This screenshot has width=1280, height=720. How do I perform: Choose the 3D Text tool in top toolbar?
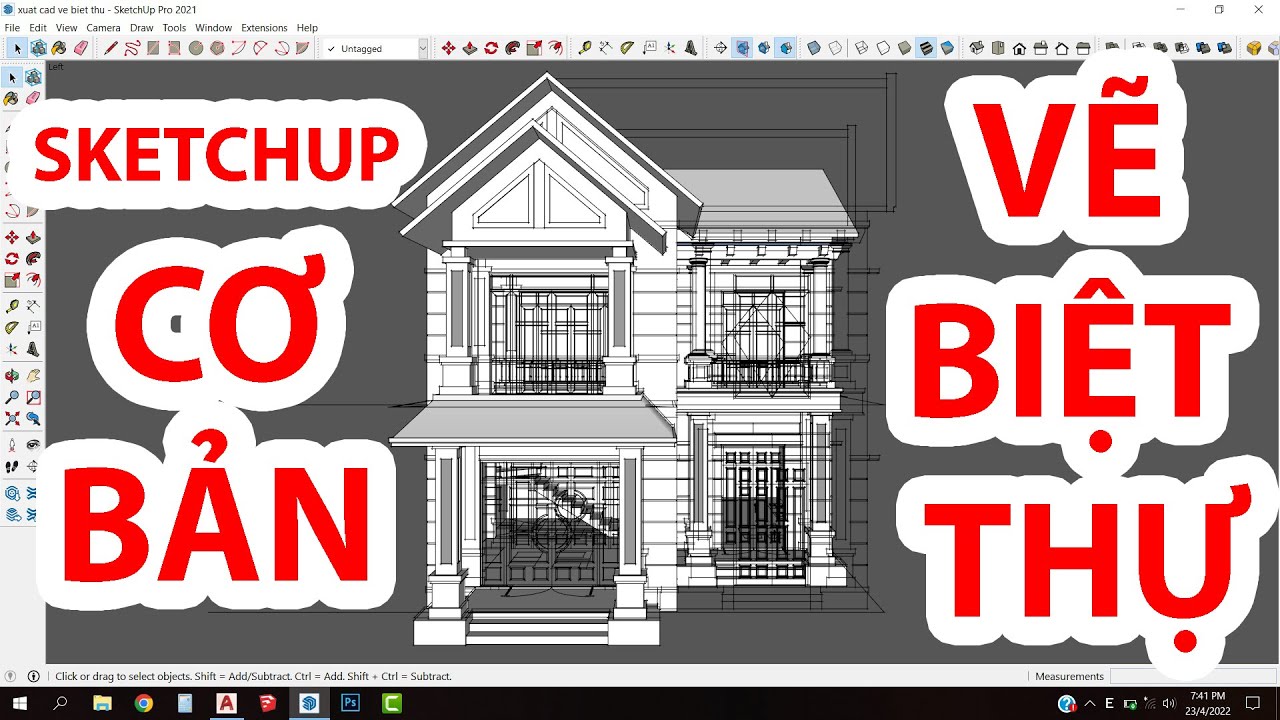coord(691,48)
